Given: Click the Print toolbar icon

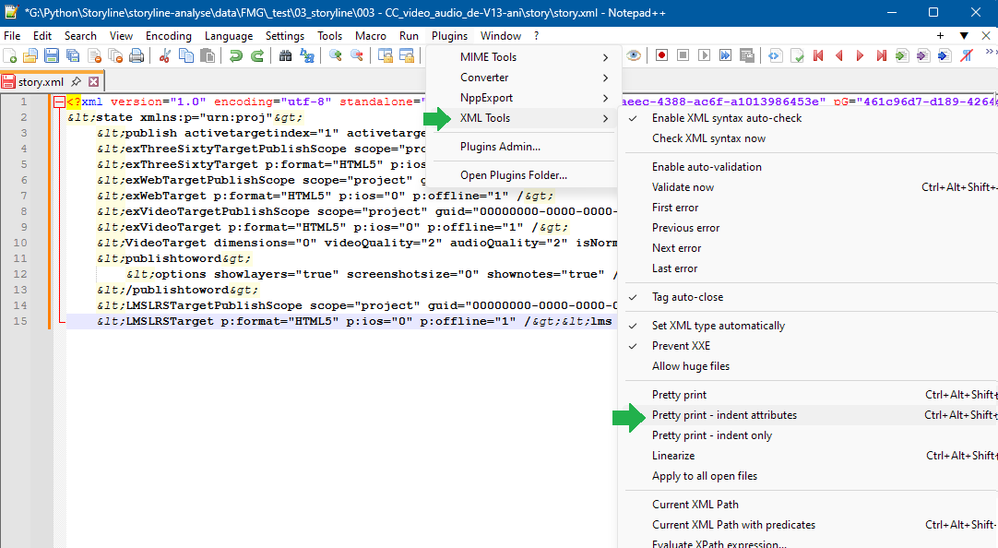Looking at the screenshot, I should tap(136, 56).
